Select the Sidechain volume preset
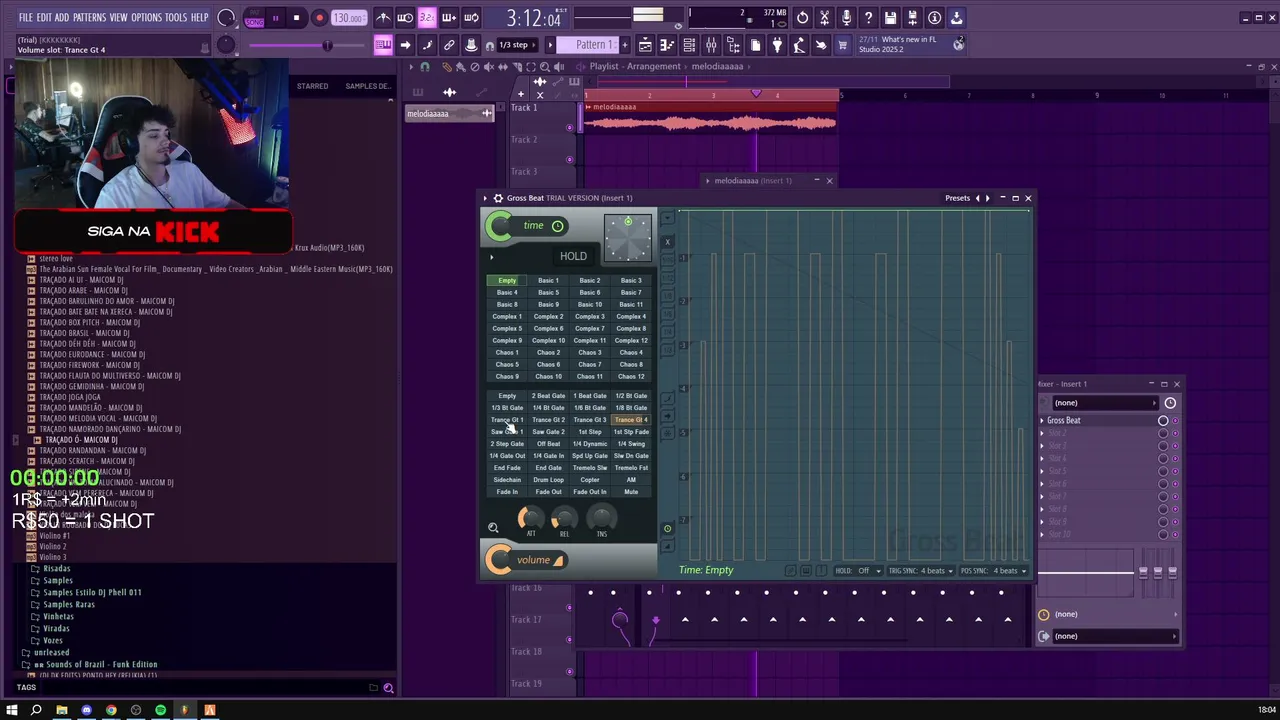 (x=507, y=480)
